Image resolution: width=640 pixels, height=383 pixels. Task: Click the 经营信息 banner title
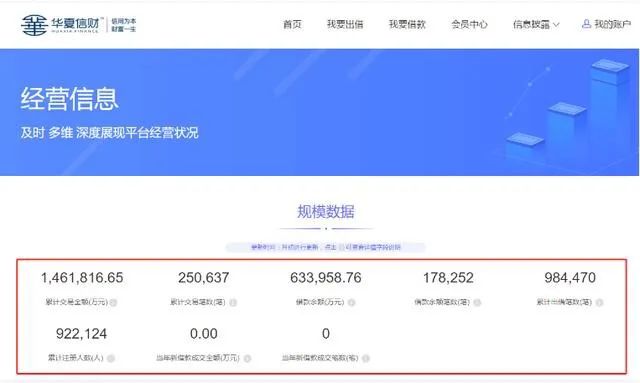69,99
